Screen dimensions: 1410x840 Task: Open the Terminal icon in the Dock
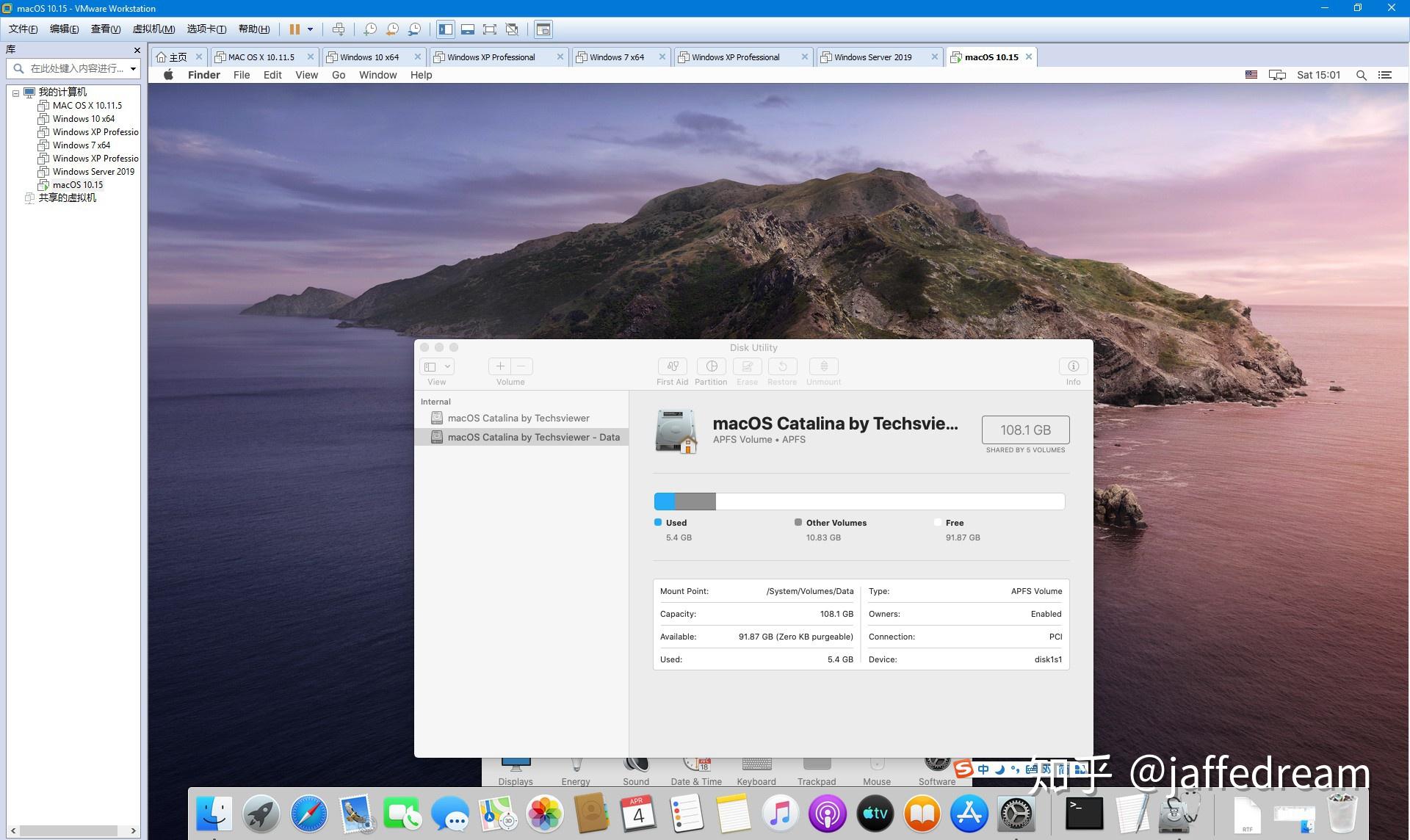coord(1085,814)
